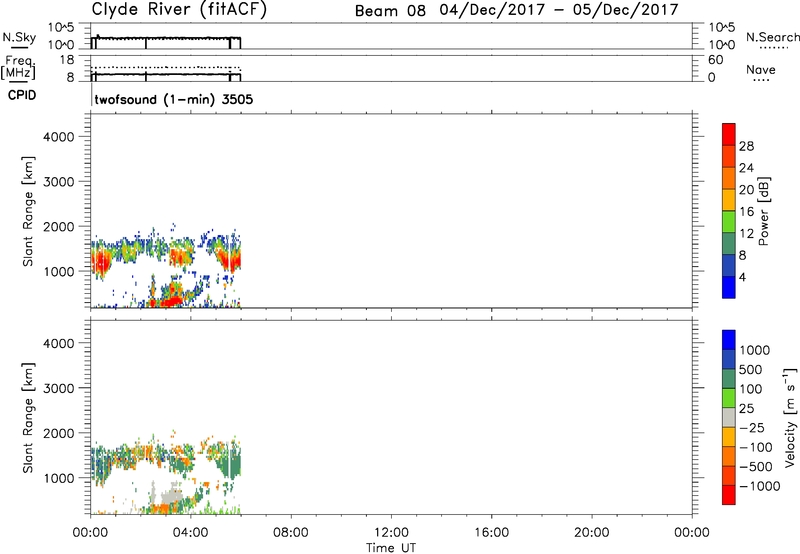
Task: Click the 'Slant Range [km]' label of velocity panel
Action: [x=28, y=418]
